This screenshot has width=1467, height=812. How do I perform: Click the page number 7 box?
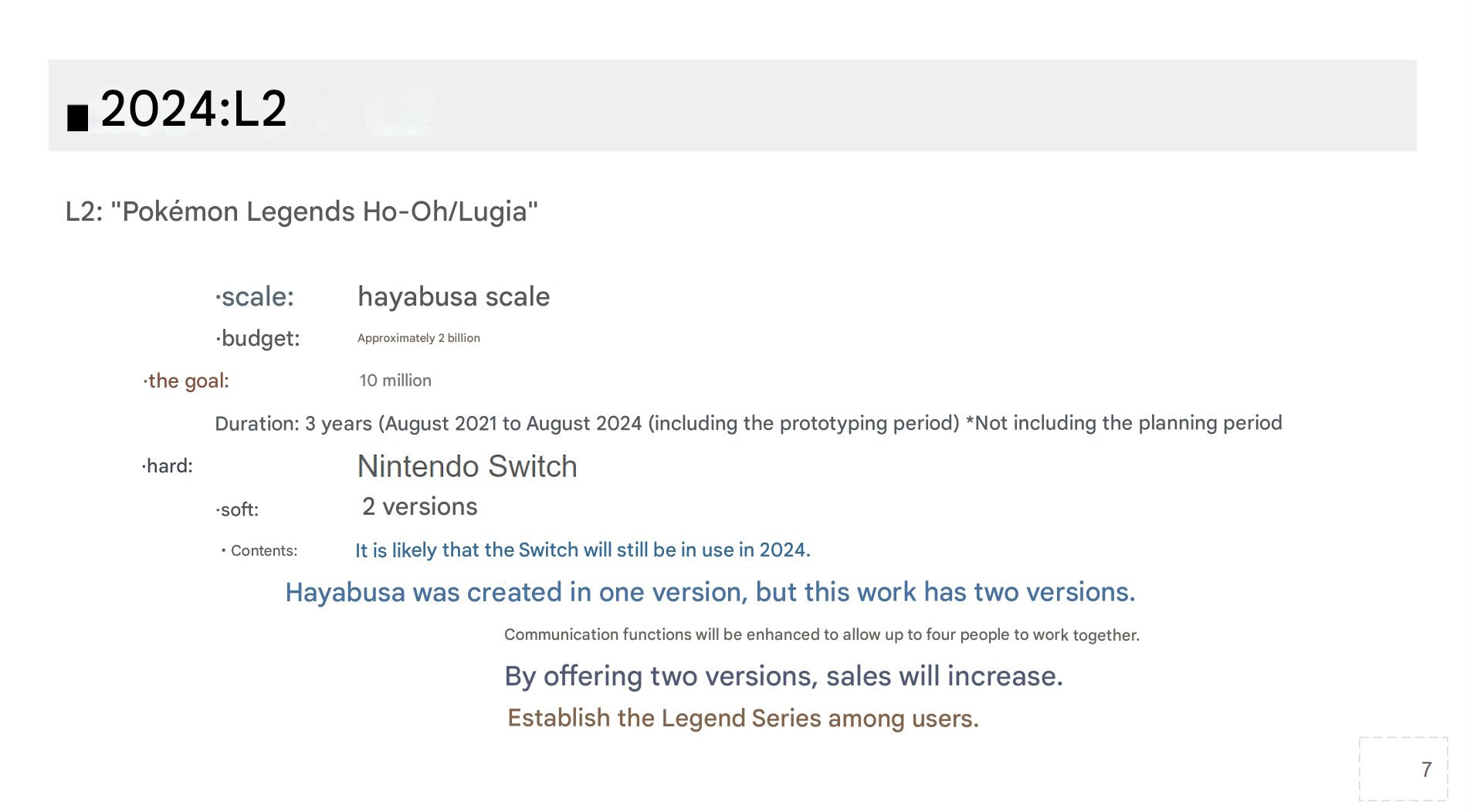1403,769
